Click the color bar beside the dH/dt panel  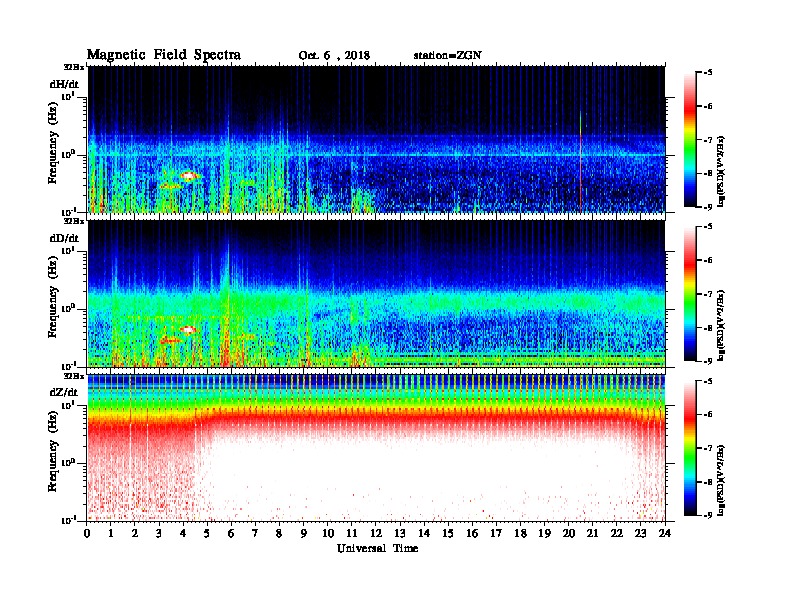click(x=690, y=140)
